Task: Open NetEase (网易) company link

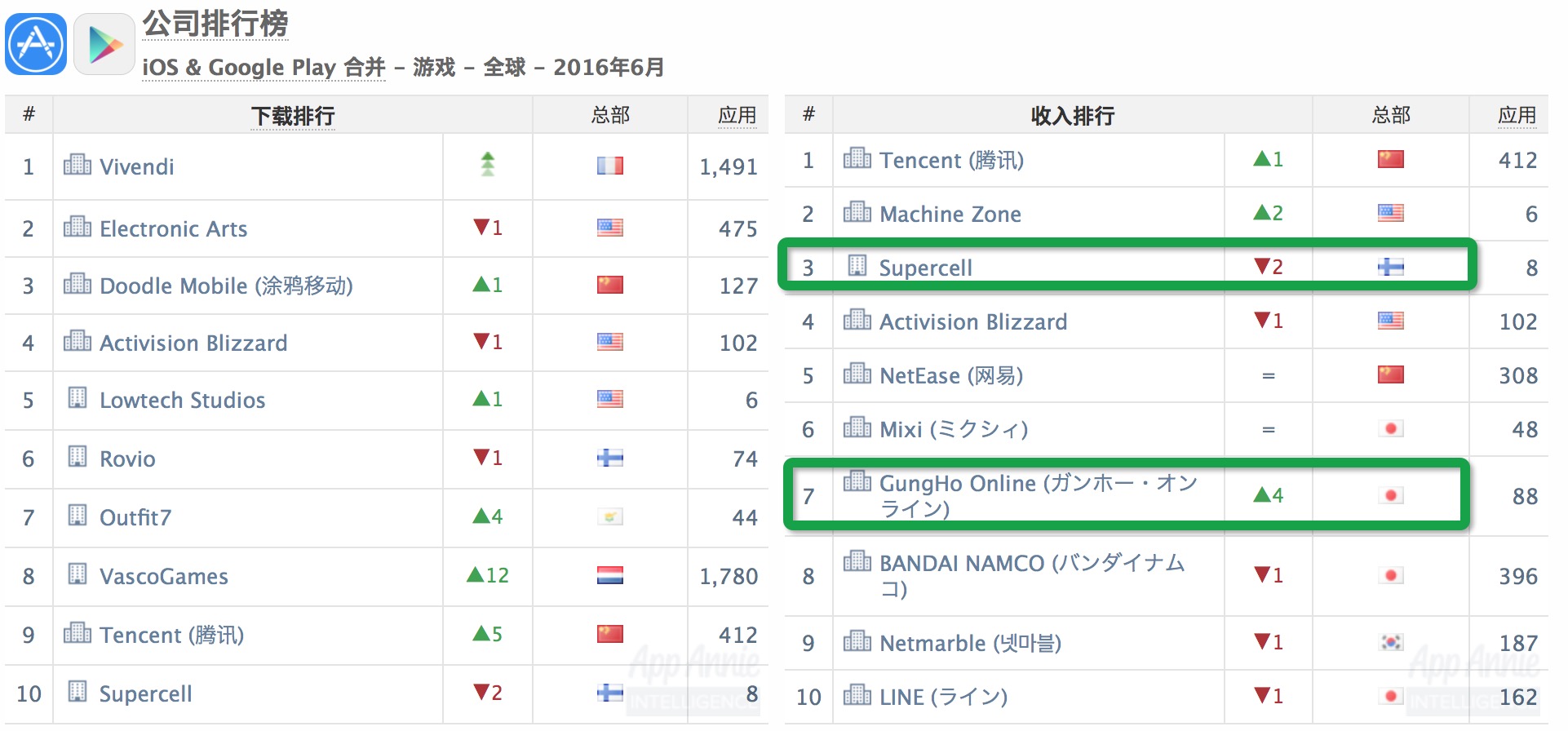Action: pos(951,376)
